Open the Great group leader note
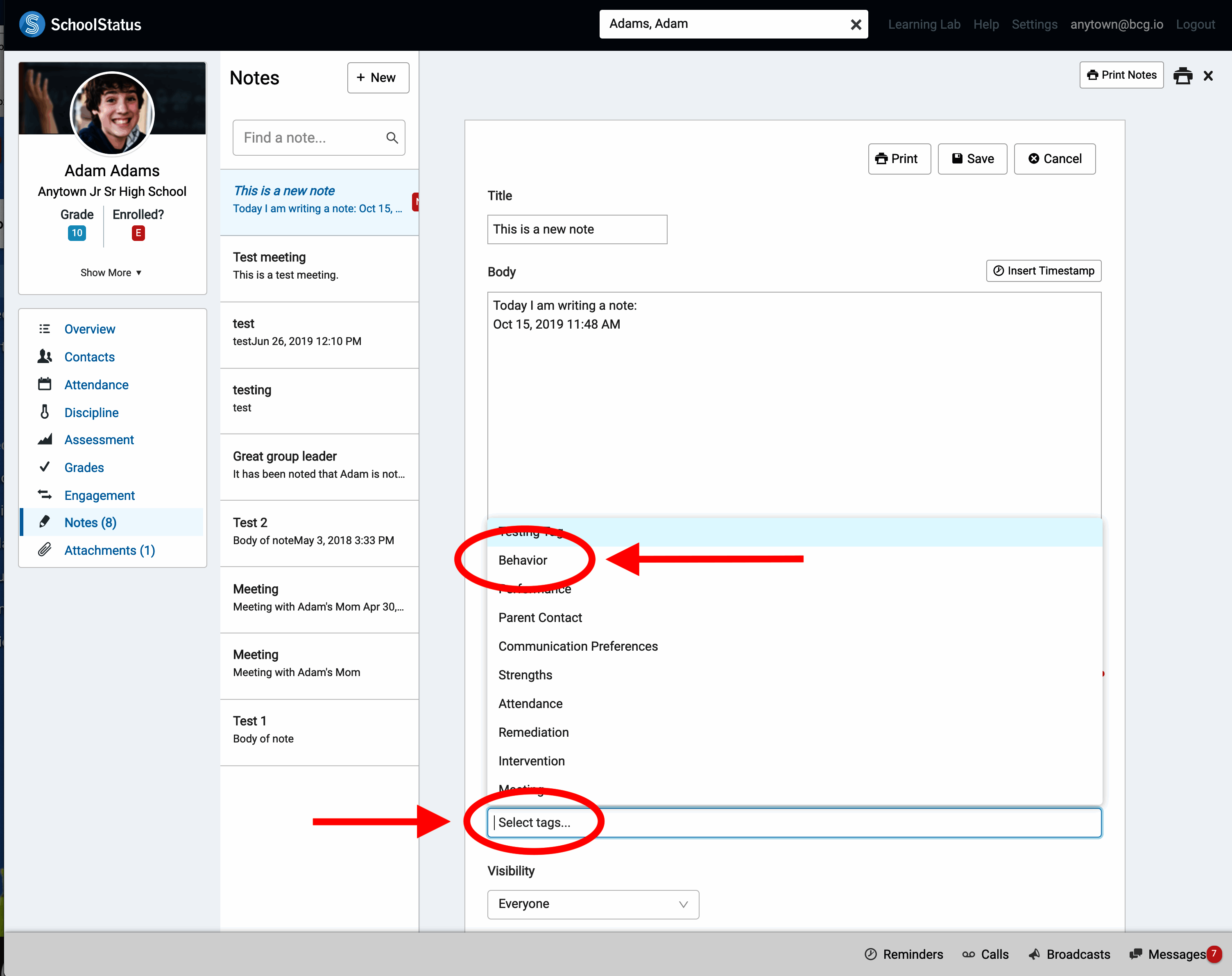The width and height of the screenshot is (1232, 976). [x=319, y=465]
